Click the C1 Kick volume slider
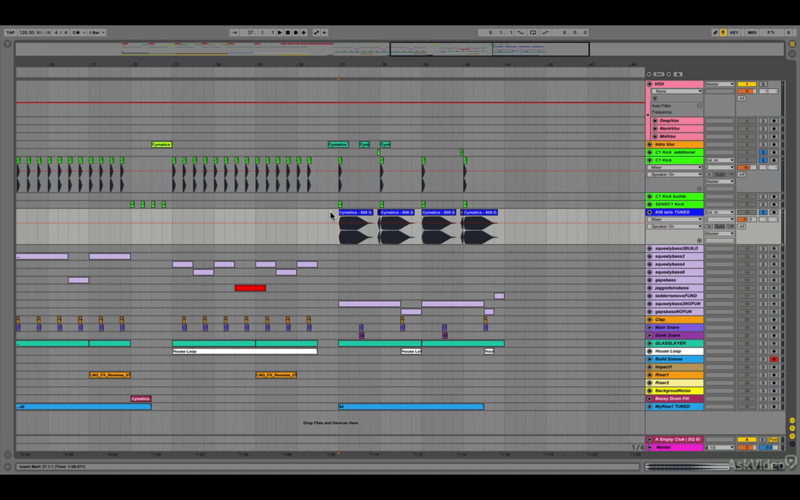Viewport: 800px width, 500px height. tap(746, 167)
